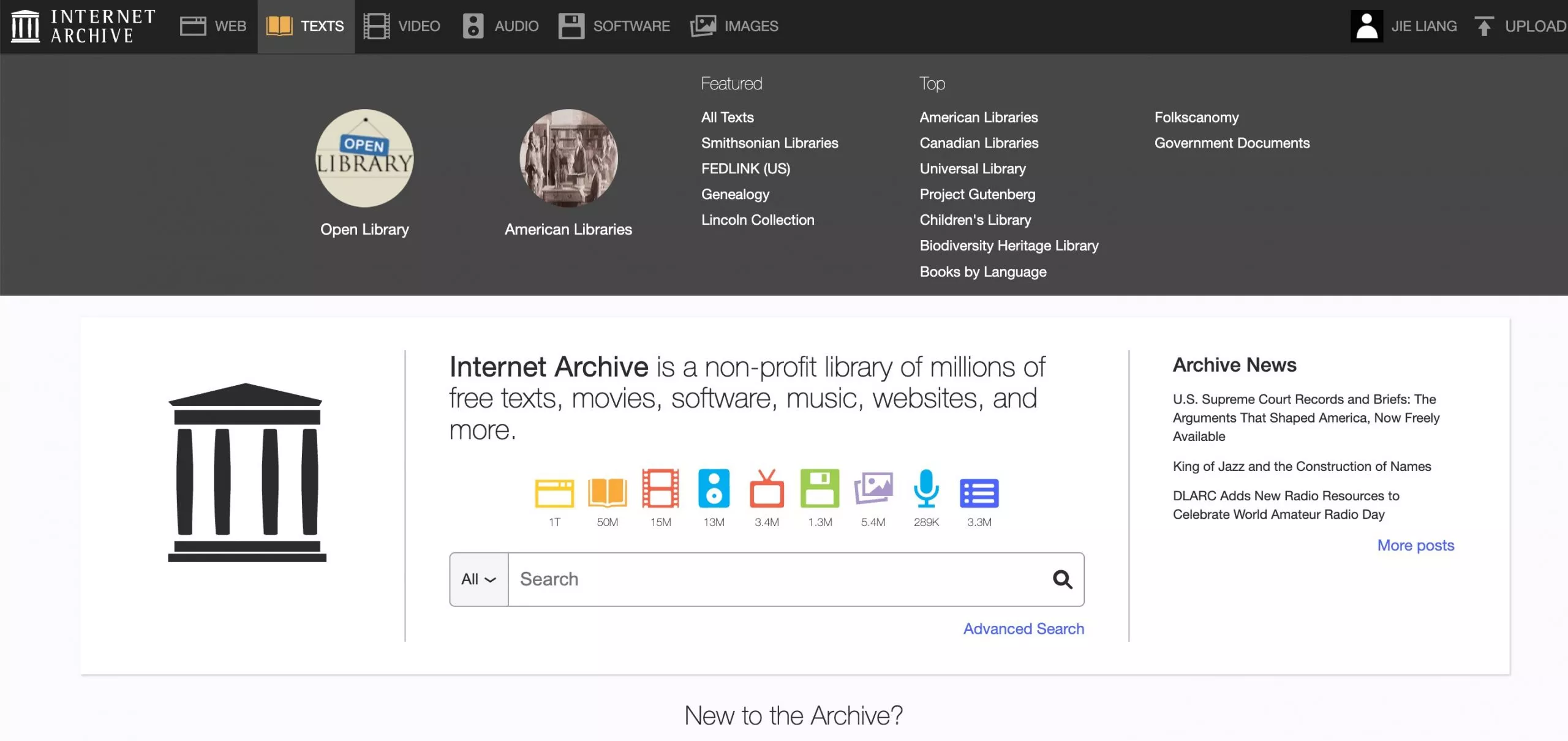Expand the JIE LIANG account menu
The width and height of the screenshot is (1568, 741).
[1404, 26]
